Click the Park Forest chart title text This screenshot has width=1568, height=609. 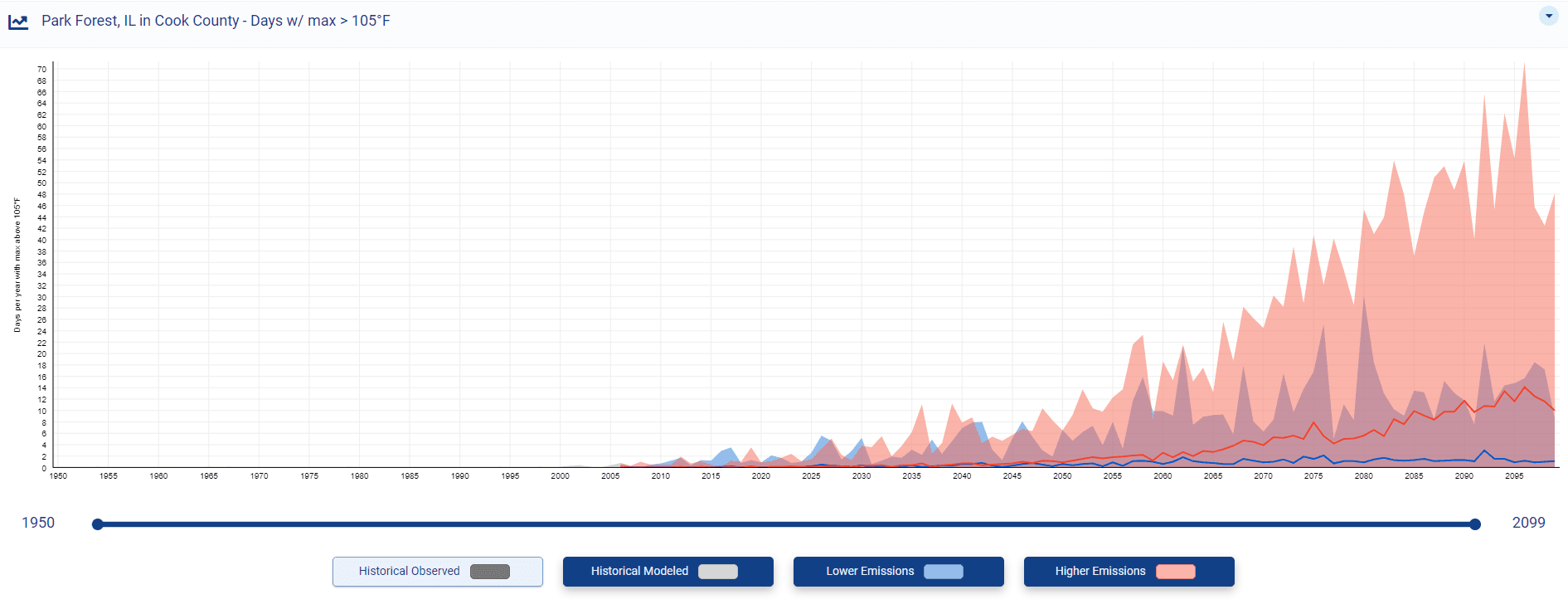(x=216, y=21)
